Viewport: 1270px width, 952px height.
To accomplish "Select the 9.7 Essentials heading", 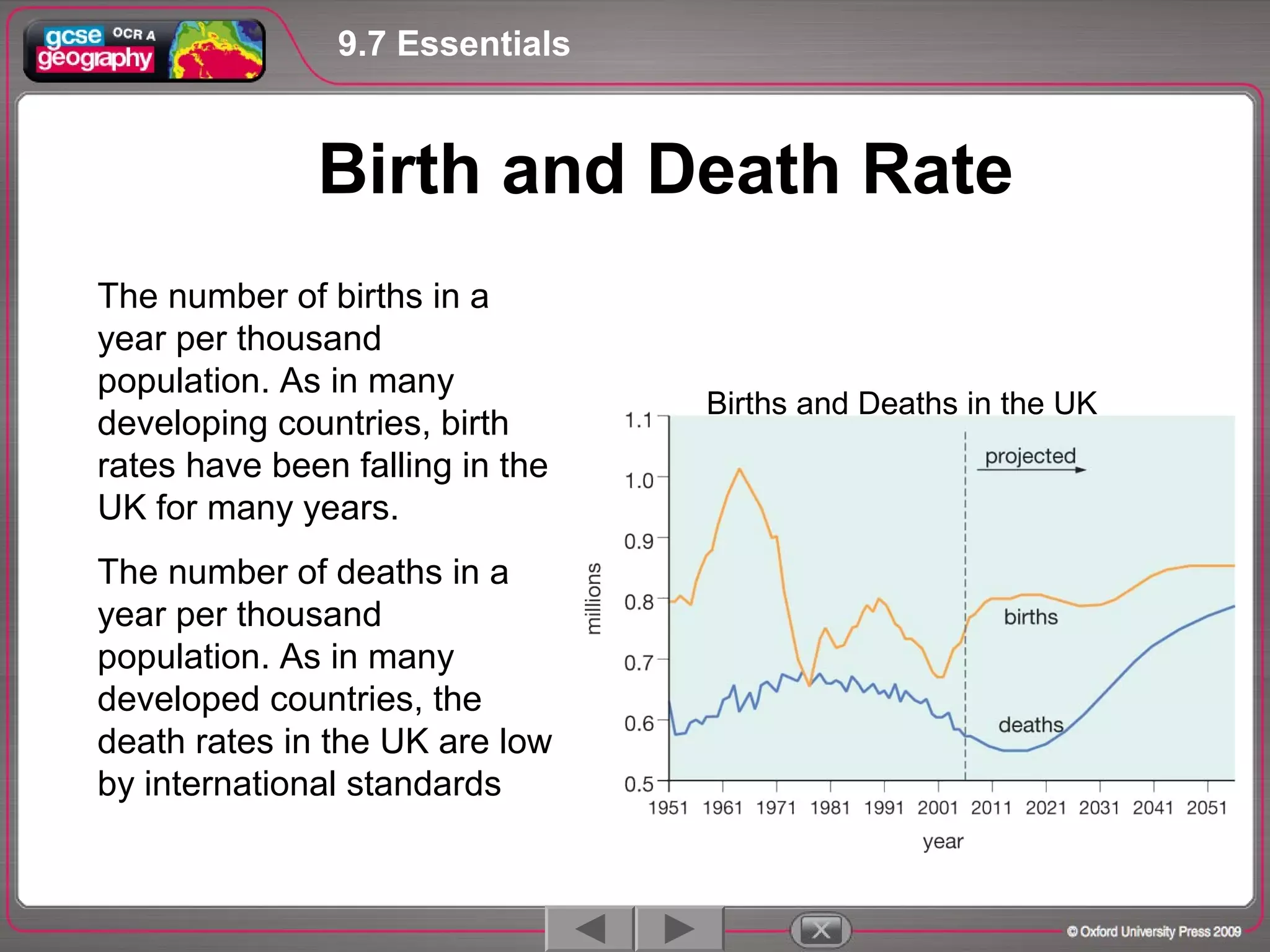I will 453,44.
